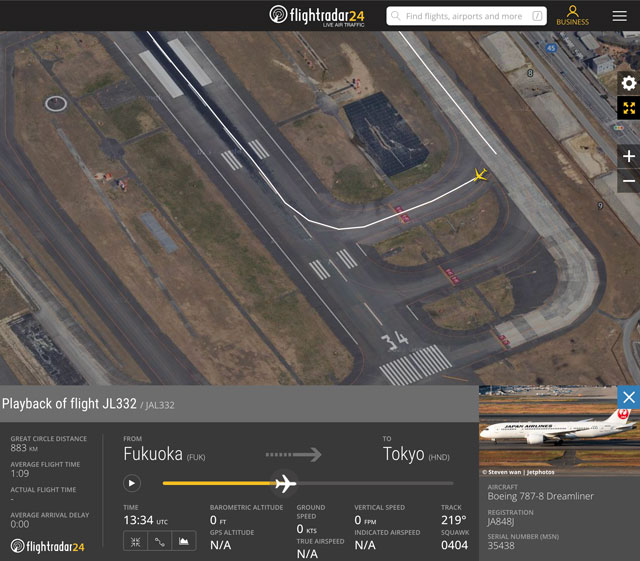
Task: Open the hamburger main menu
Action: pos(620,16)
